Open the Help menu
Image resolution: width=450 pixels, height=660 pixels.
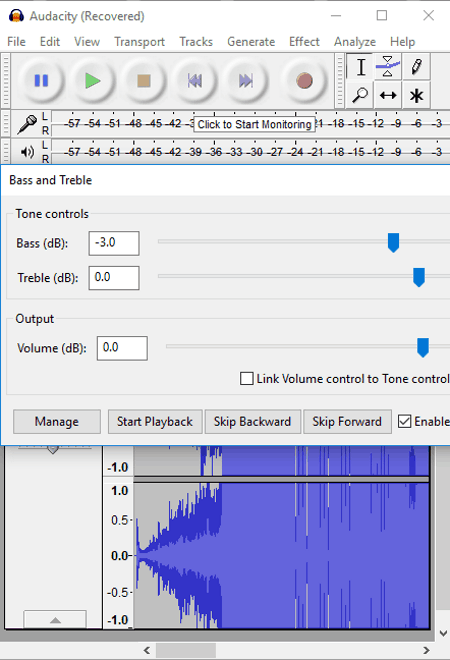[402, 42]
